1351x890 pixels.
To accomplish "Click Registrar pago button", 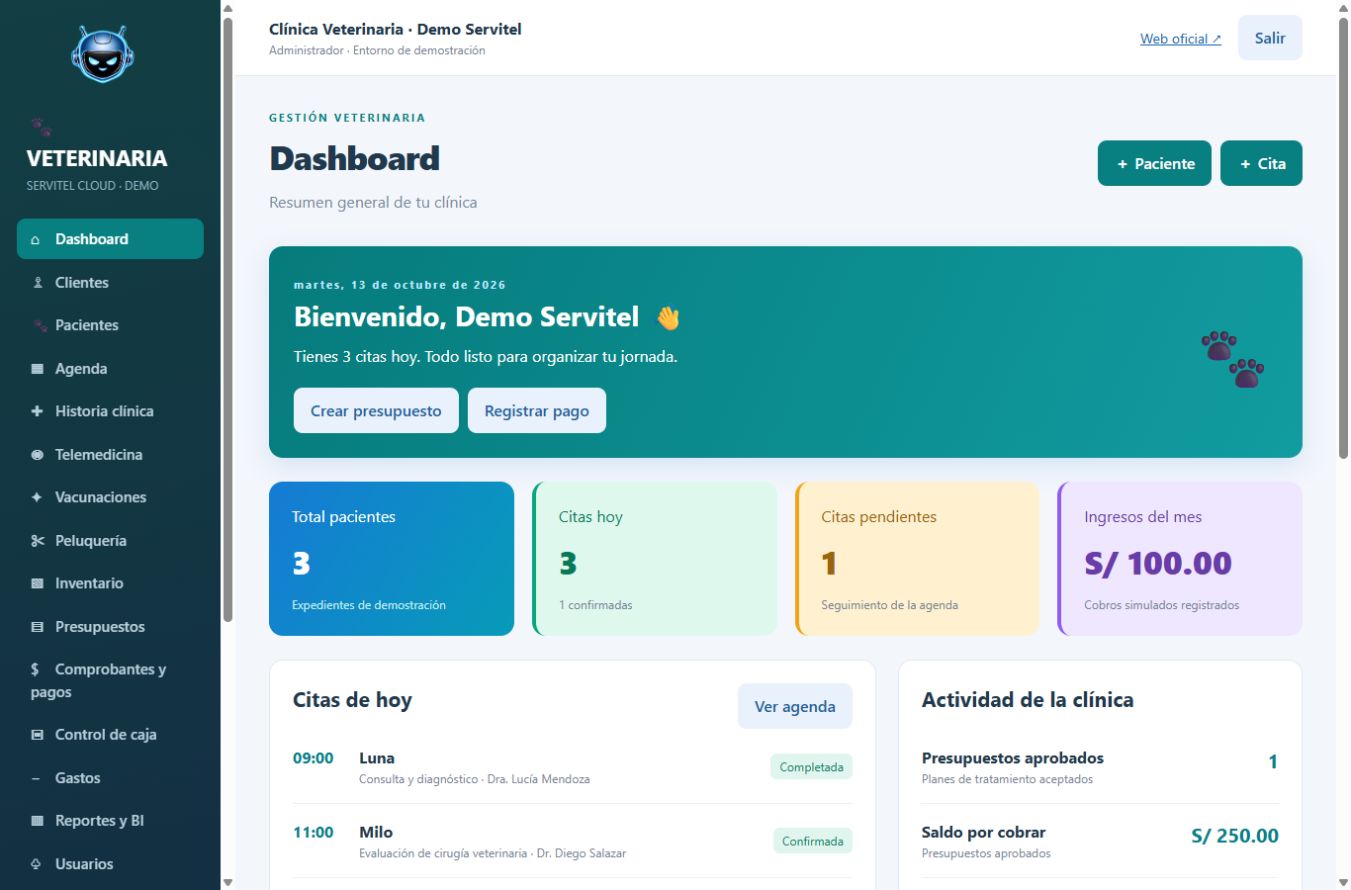I will pos(537,411).
